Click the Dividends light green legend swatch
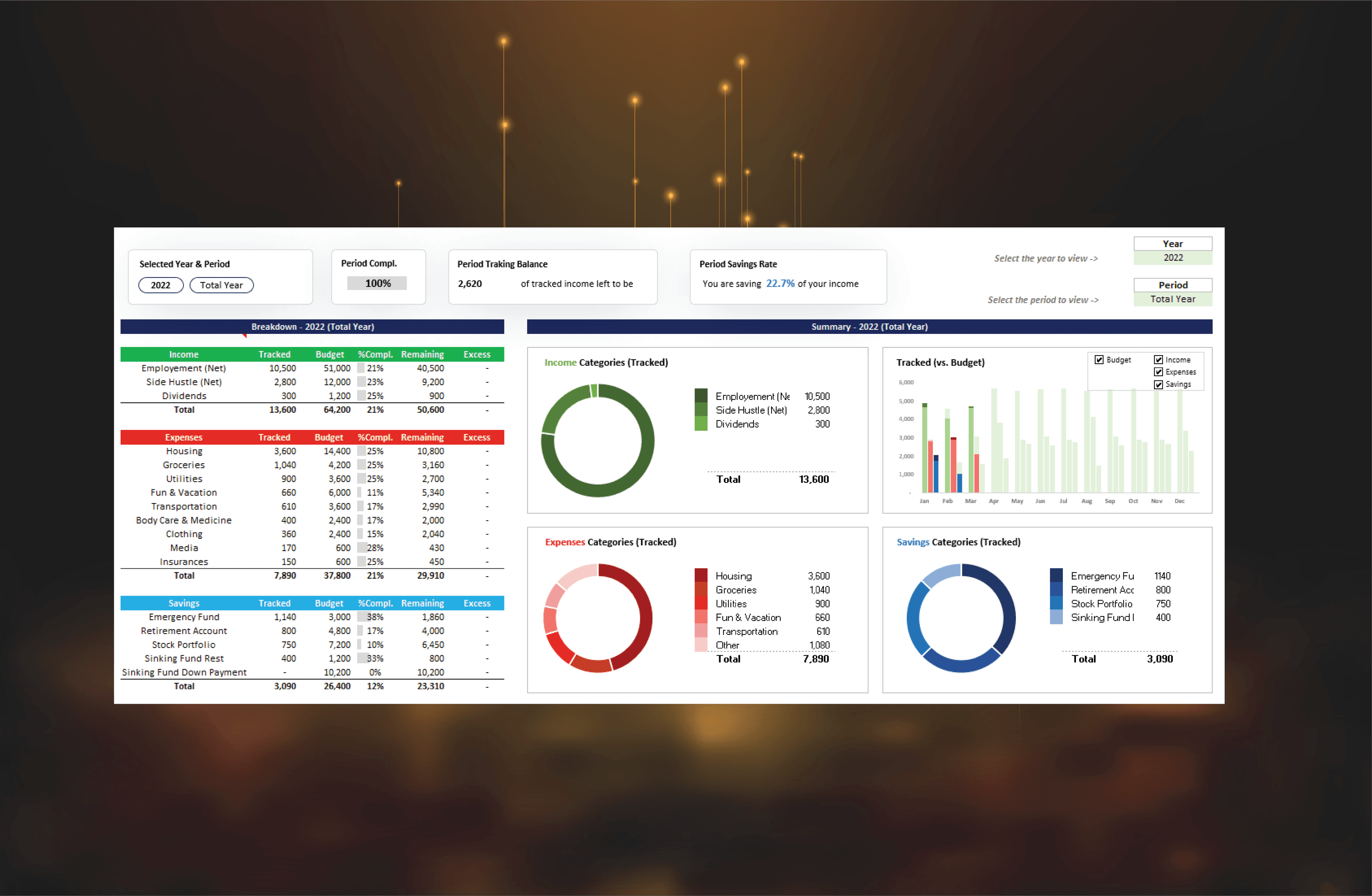The image size is (1372, 896). (x=701, y=424)
